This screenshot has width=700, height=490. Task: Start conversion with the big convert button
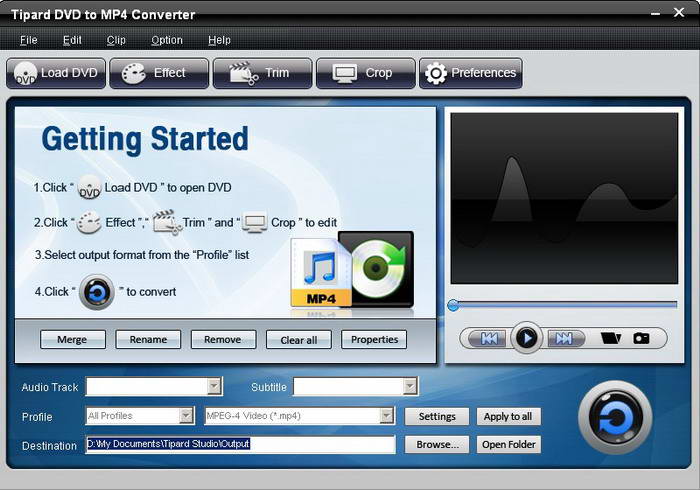[616, 418]
